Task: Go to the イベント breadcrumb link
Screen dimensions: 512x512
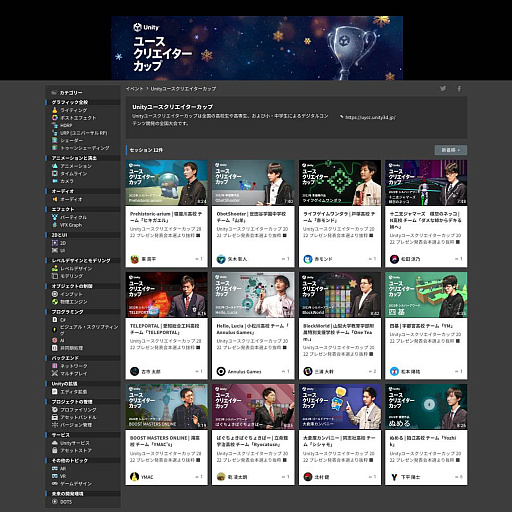Action: tap(134, 89)
